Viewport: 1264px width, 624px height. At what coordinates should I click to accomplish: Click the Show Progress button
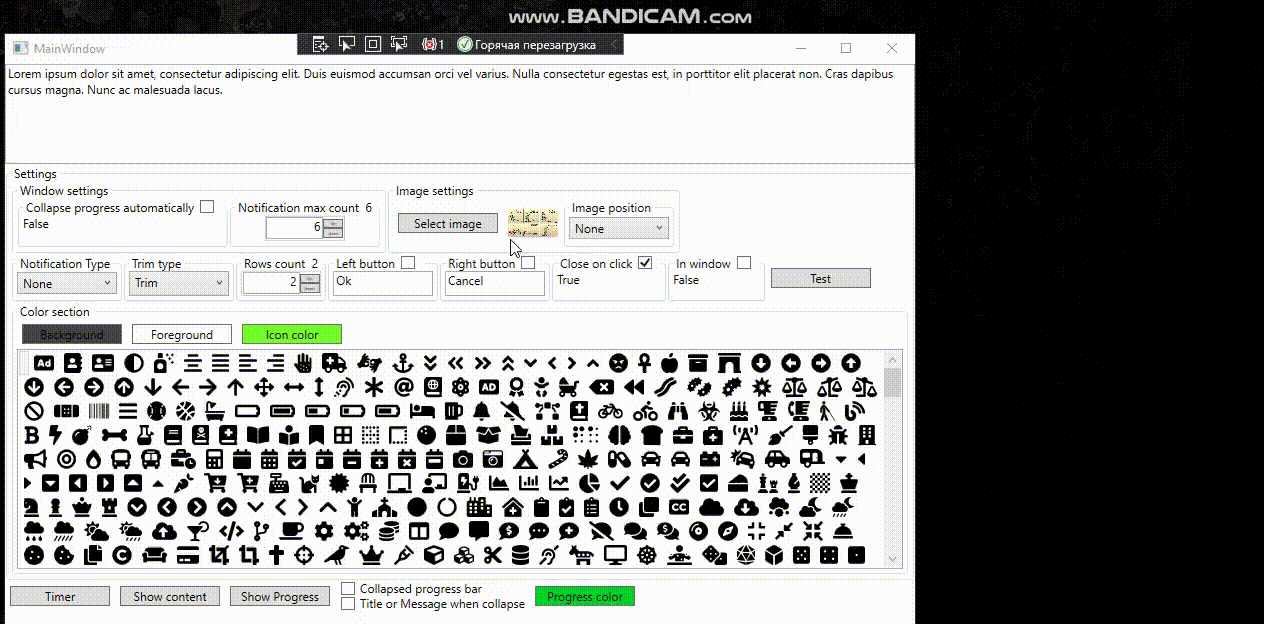(280, 597)
